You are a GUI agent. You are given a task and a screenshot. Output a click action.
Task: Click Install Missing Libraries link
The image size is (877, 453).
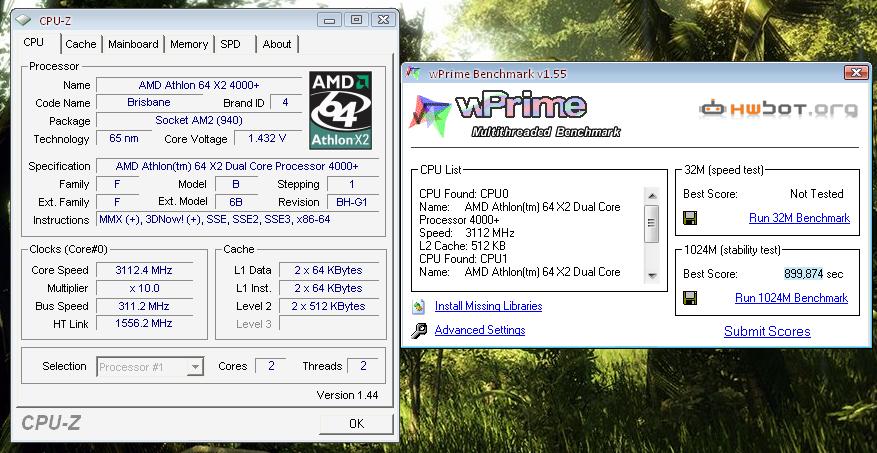(488, 306)
